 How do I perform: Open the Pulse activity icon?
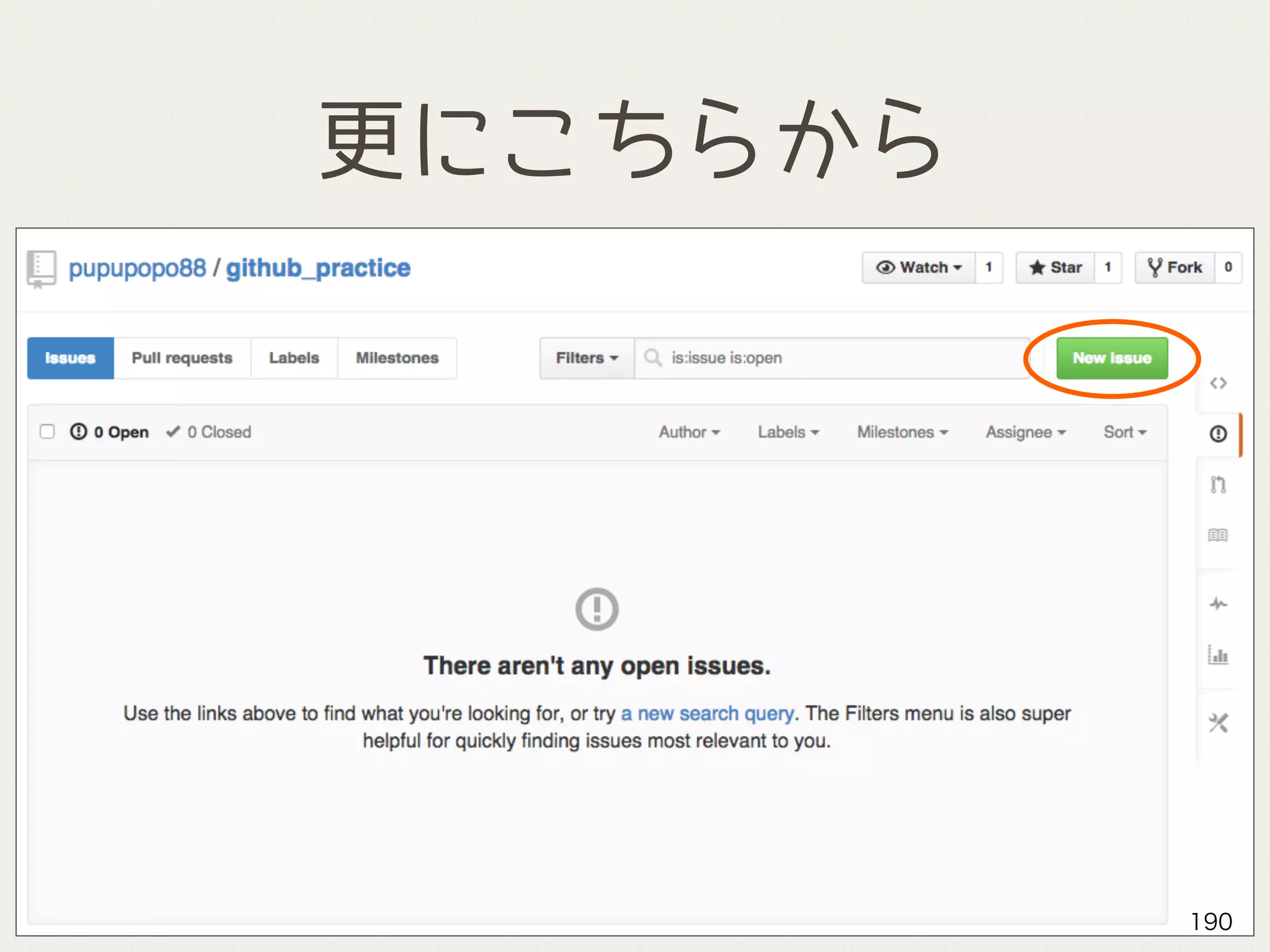[x=1218, y=603]
